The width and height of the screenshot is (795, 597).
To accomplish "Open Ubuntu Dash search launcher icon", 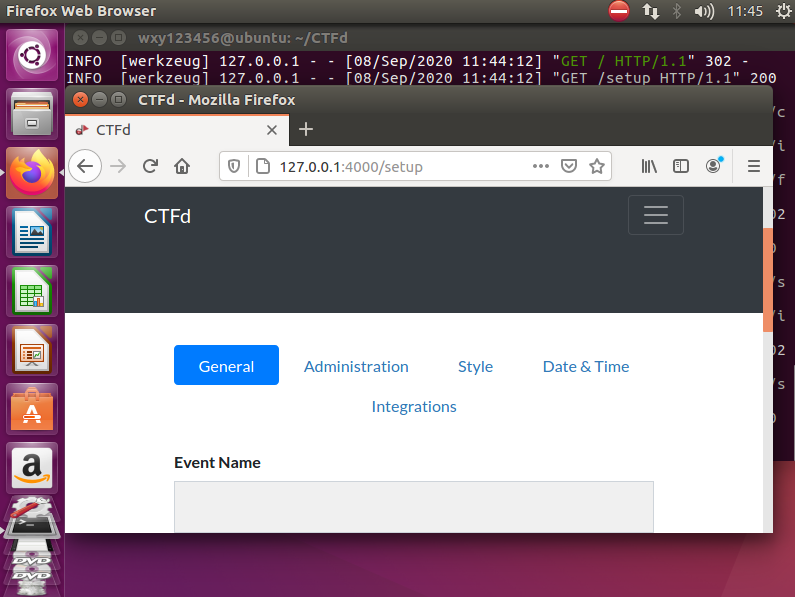I will tap(32, 55).
